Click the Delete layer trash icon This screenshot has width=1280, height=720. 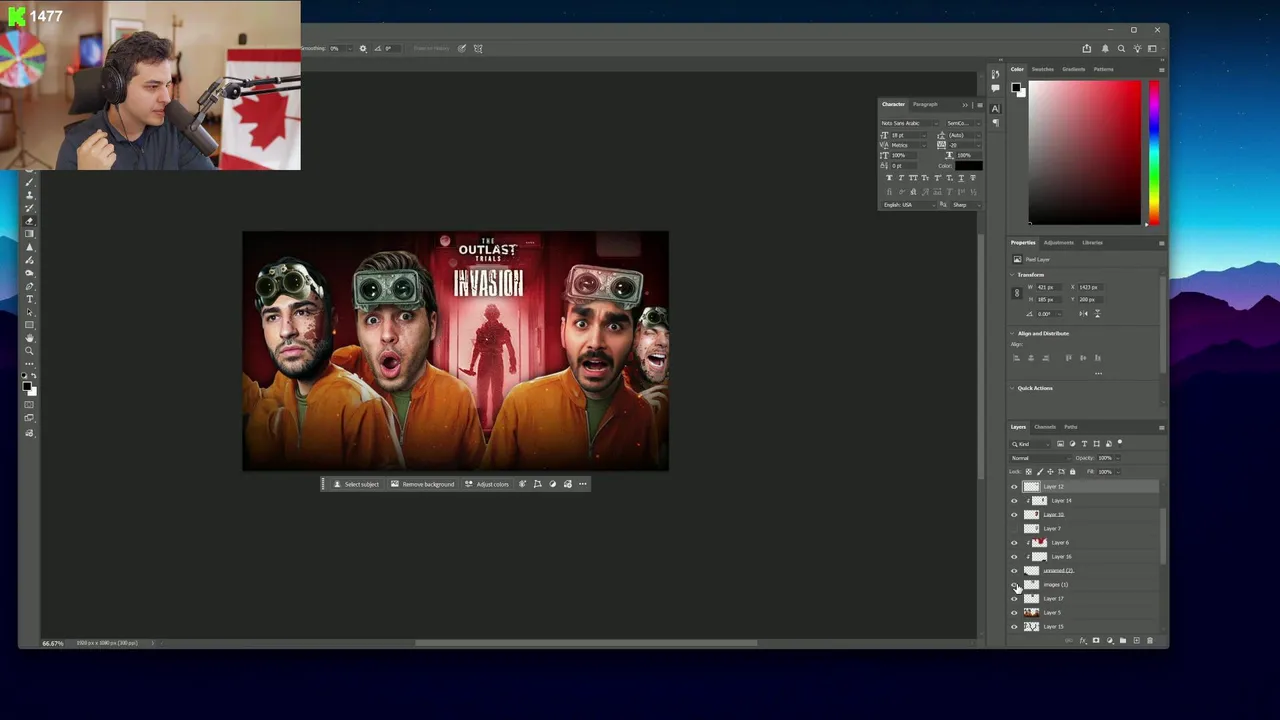[x=1149, y=640]
